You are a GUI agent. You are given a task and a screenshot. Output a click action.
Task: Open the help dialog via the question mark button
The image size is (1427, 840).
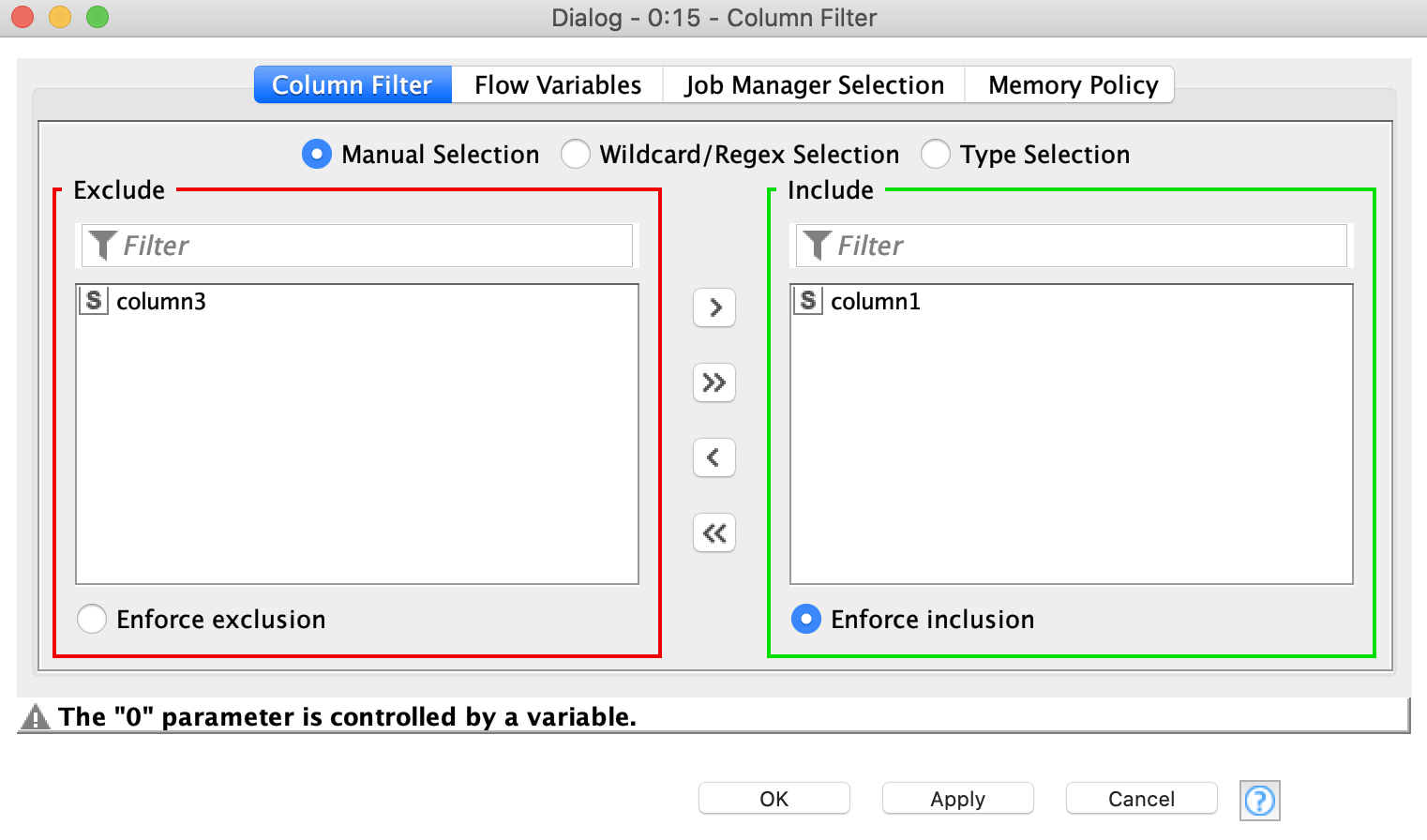pyautogui.click(x=1259, y=801)
